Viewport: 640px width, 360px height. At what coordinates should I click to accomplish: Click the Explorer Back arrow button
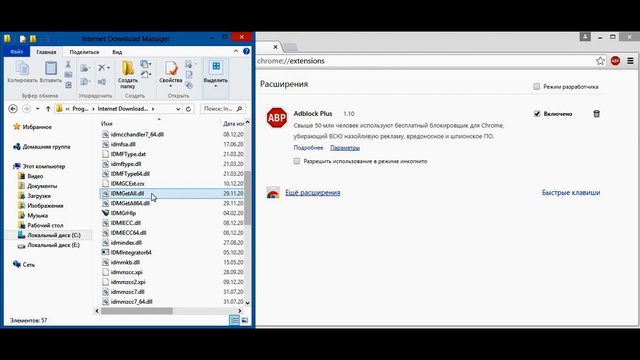(x=13, y=109)
